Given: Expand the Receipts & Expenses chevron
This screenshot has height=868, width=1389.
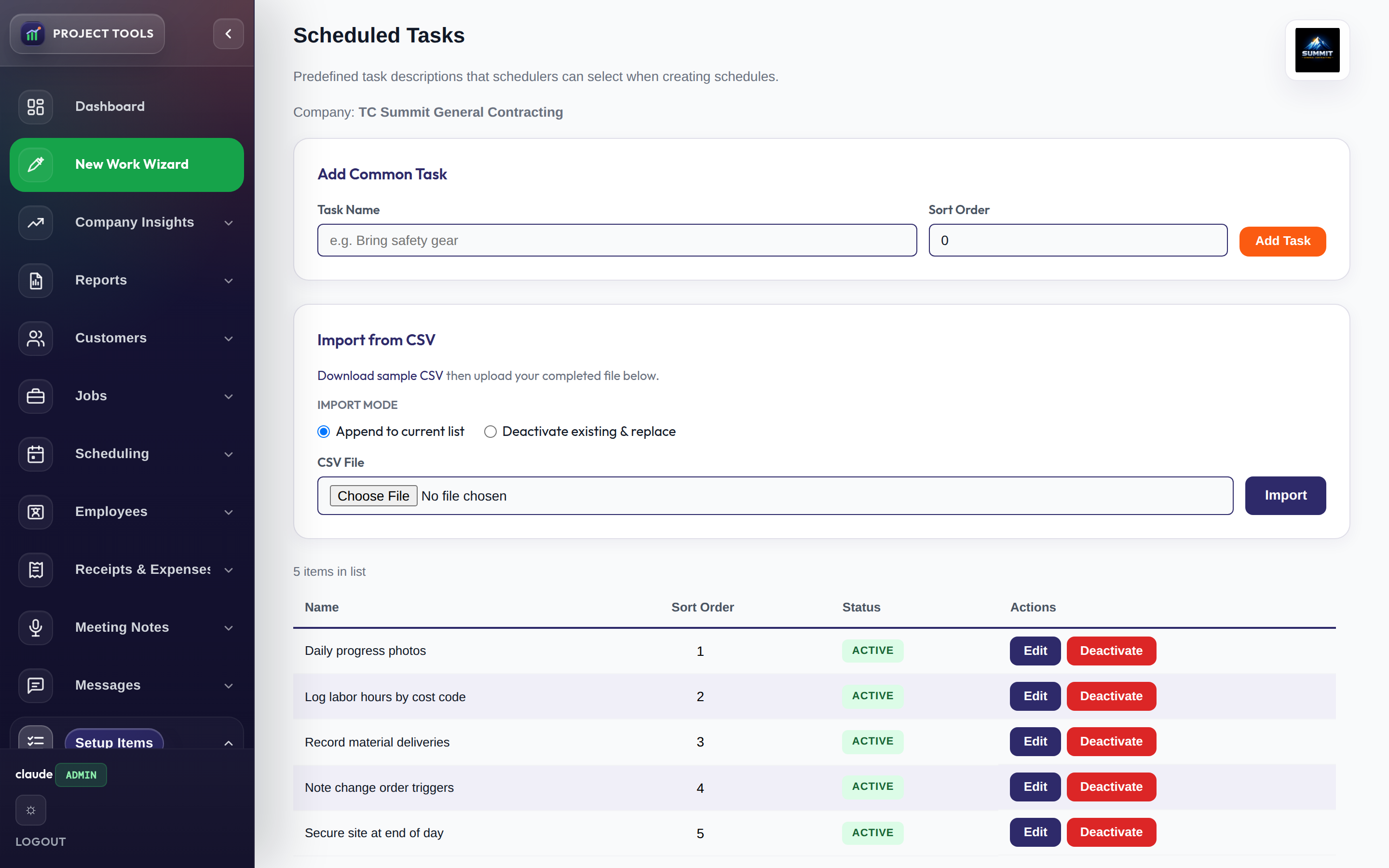Looking at the screenshot, I should click(x=229, y=570).
